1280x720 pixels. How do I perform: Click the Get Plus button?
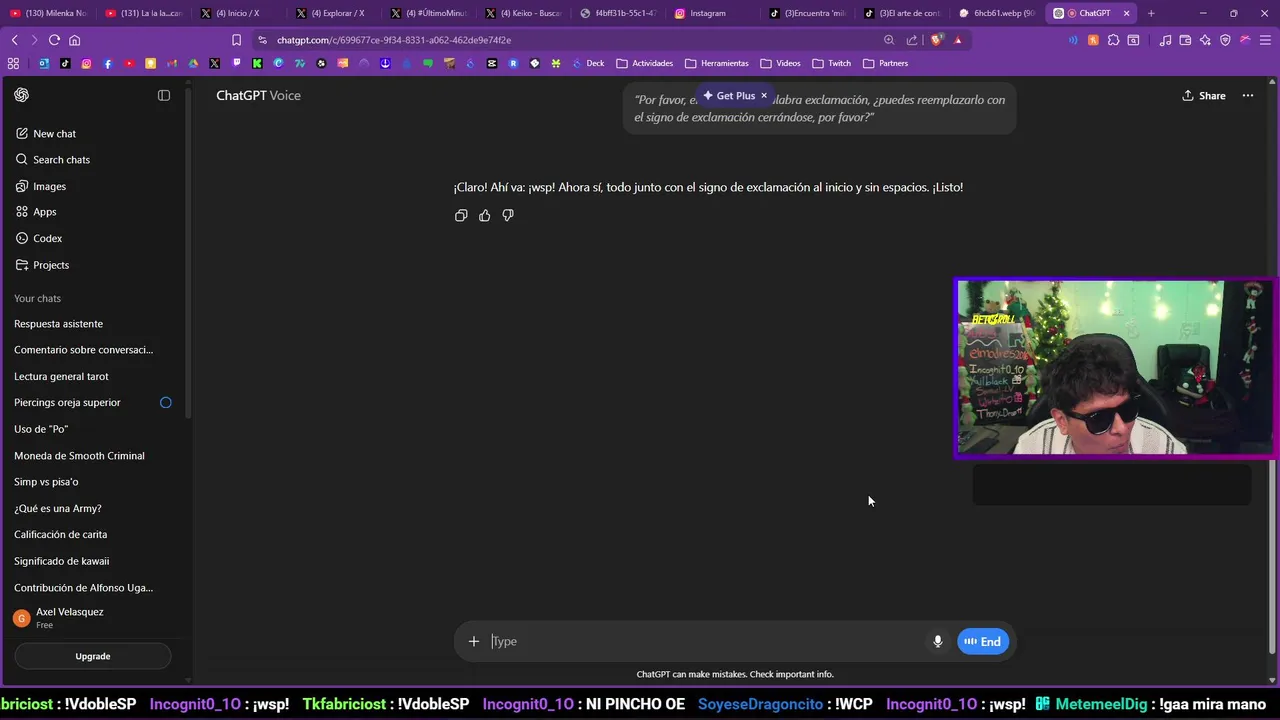(x=730, y=96)
